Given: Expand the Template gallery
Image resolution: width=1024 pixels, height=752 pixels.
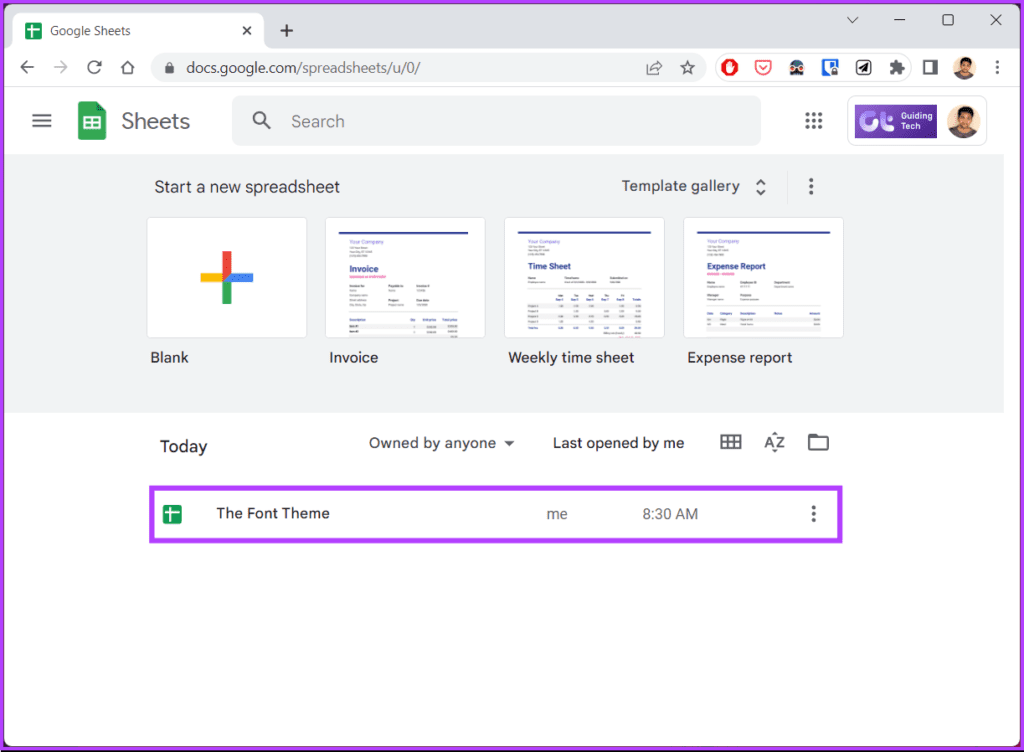Looking at the screenshot, I should tap(694, 187).
